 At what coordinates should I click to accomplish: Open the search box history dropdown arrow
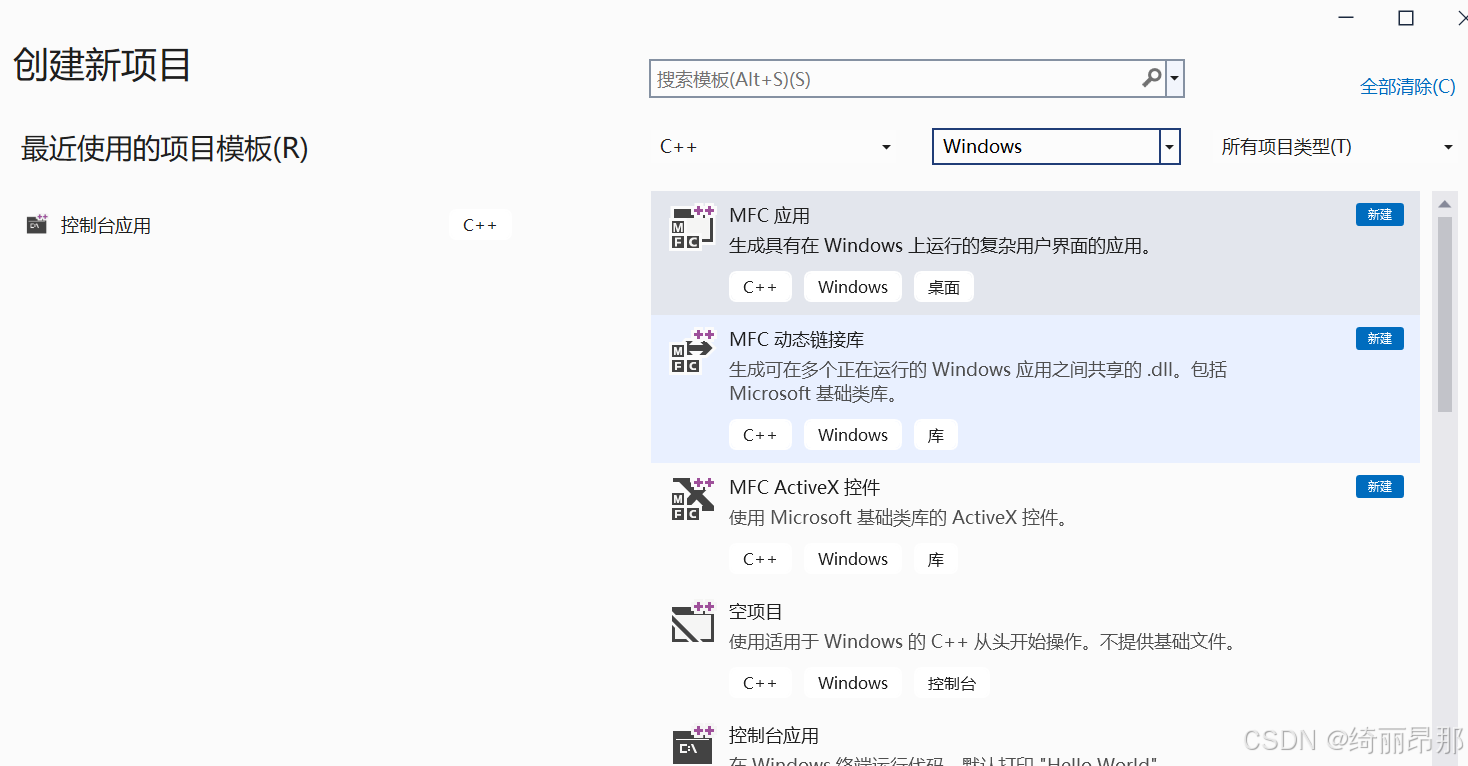[1175, 78]
